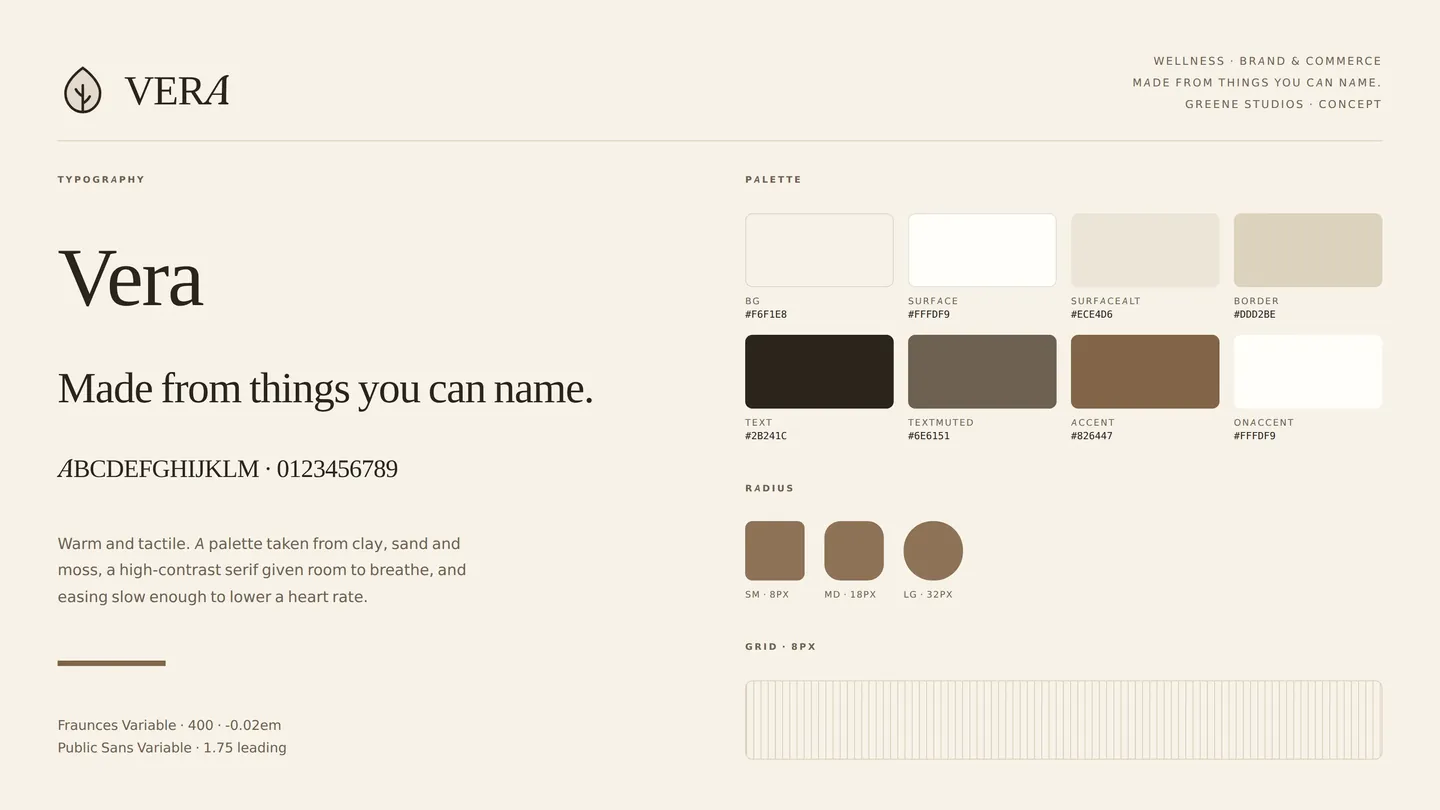Choose the BORDER color swatch

(x=1308, y=250)
